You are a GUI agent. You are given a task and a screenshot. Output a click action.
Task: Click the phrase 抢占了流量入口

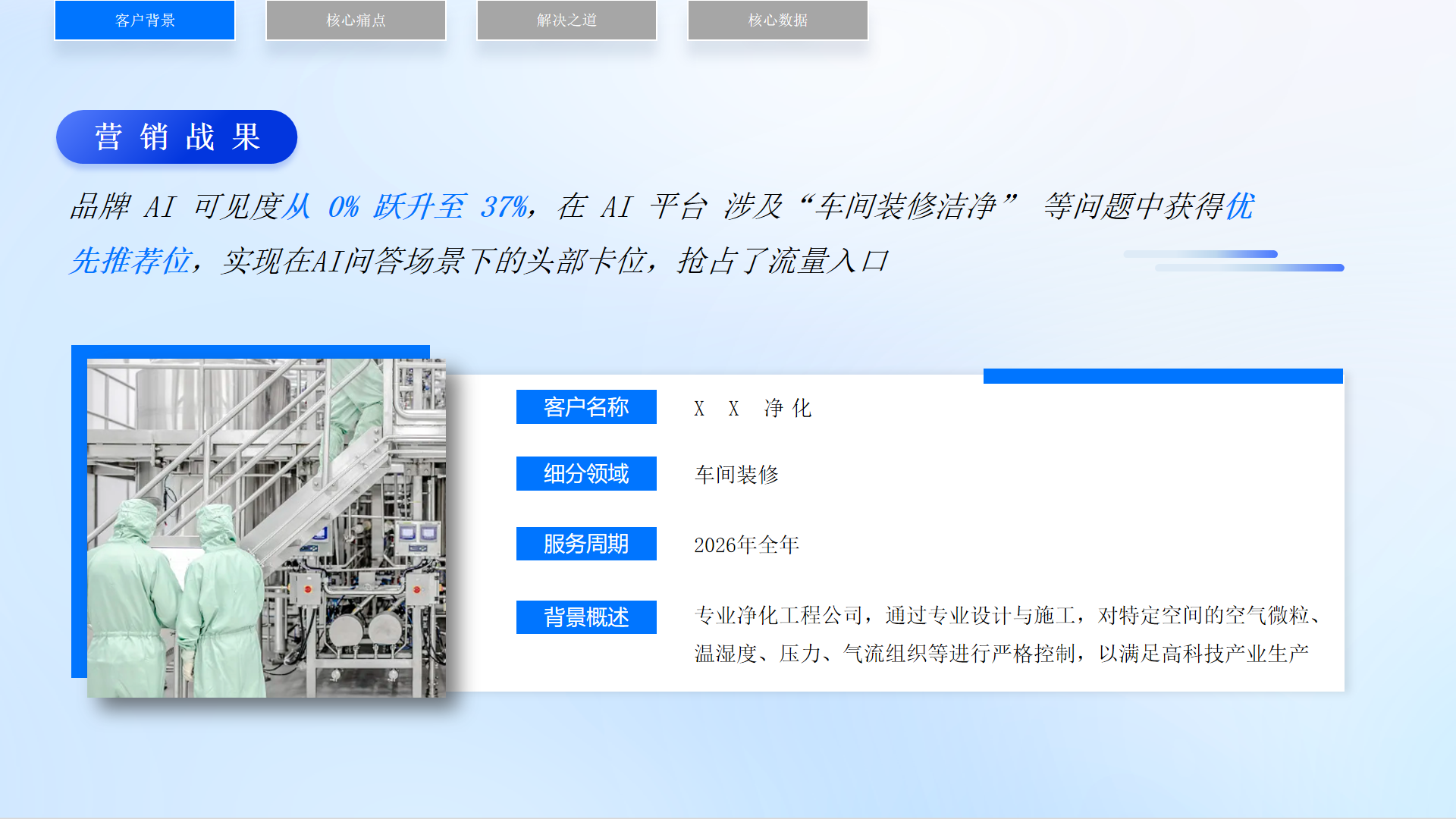pos(782,261)
